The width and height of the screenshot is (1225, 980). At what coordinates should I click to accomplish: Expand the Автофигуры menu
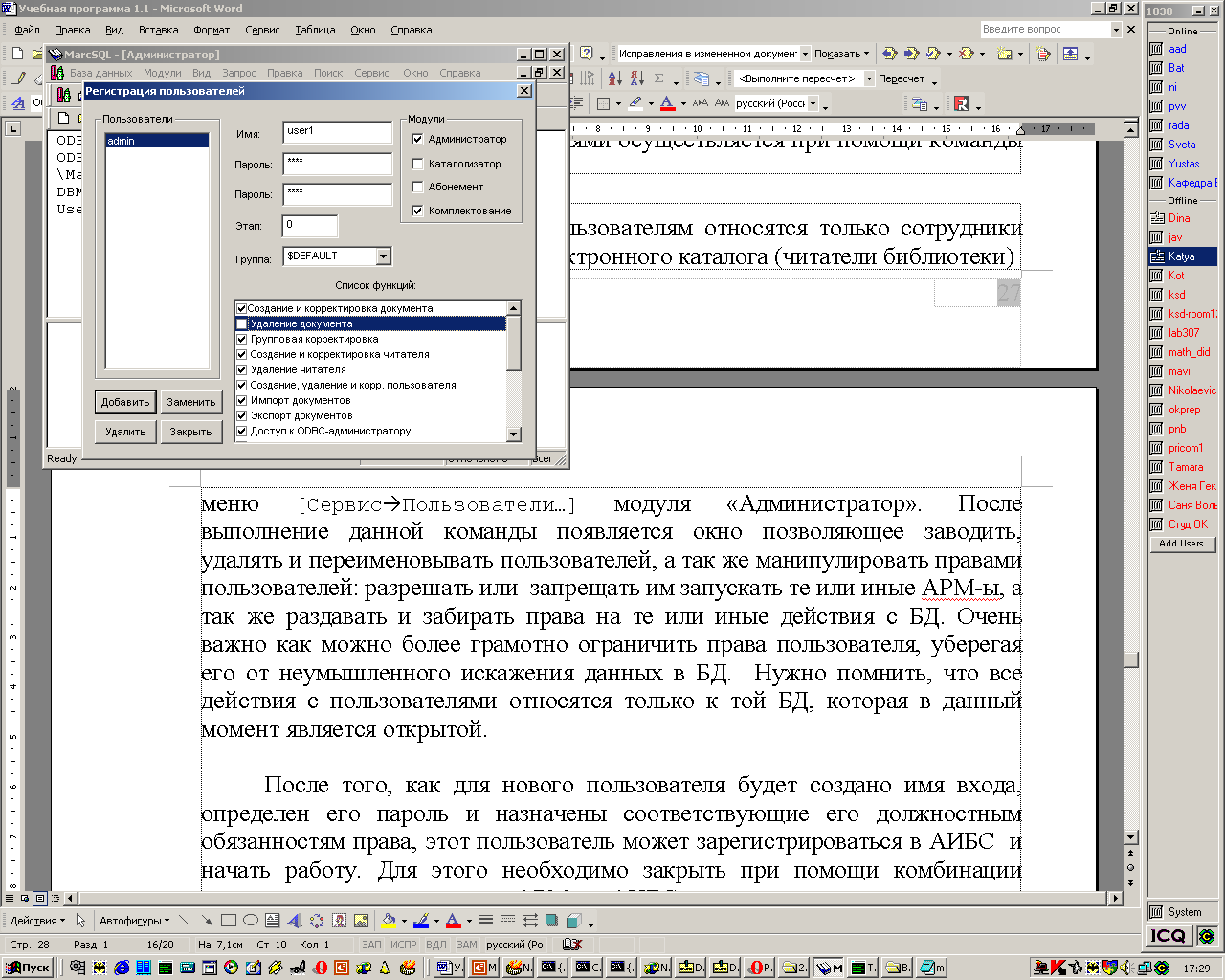coord(134,921)
